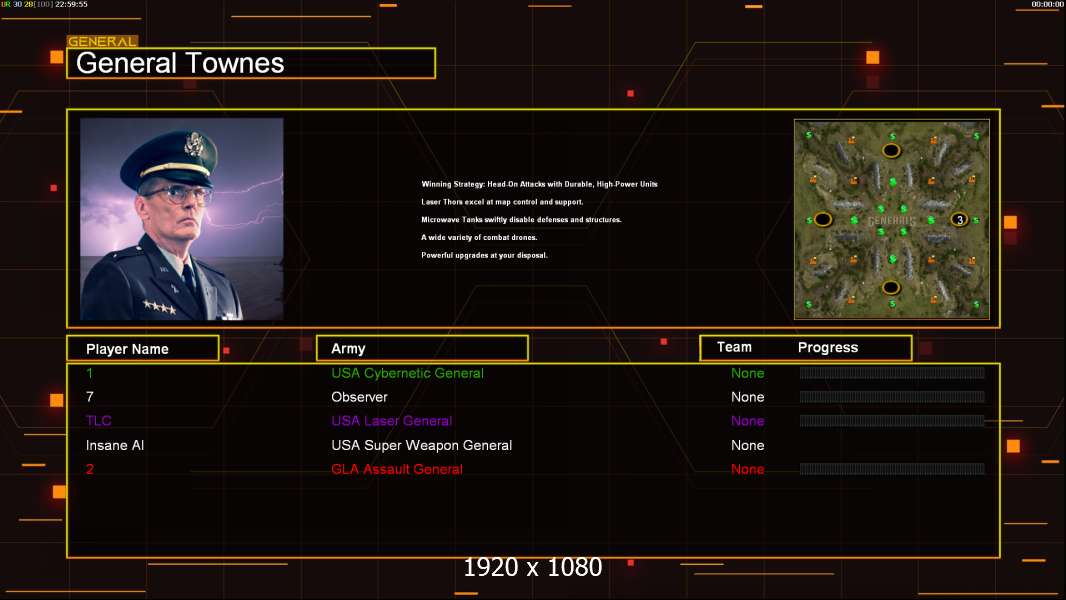This screenshot has height=600, width=1066.
Task: Click the bottom start position marker on the minimap
Action: coord(891,288)
